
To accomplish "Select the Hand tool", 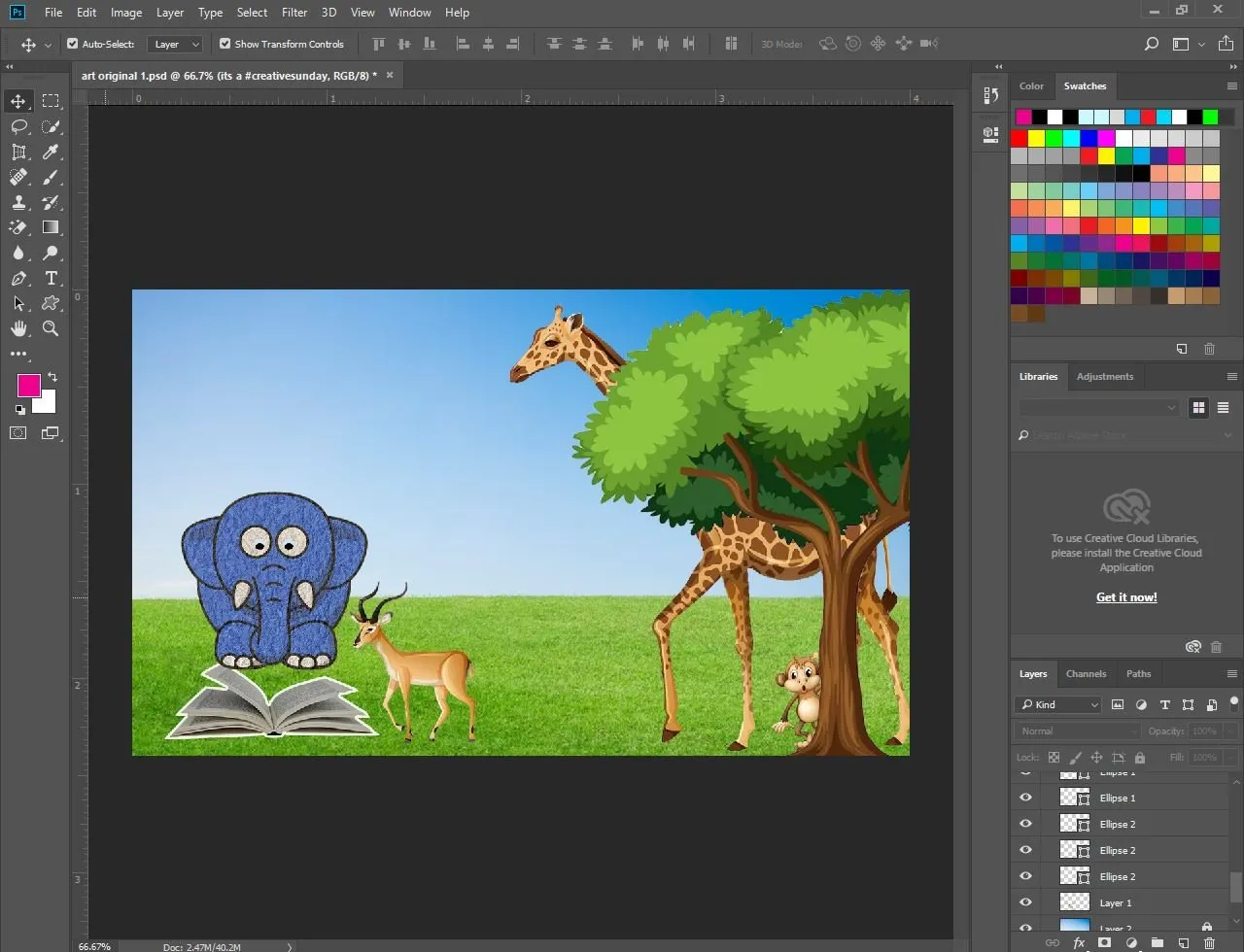I will click(18, 328).
